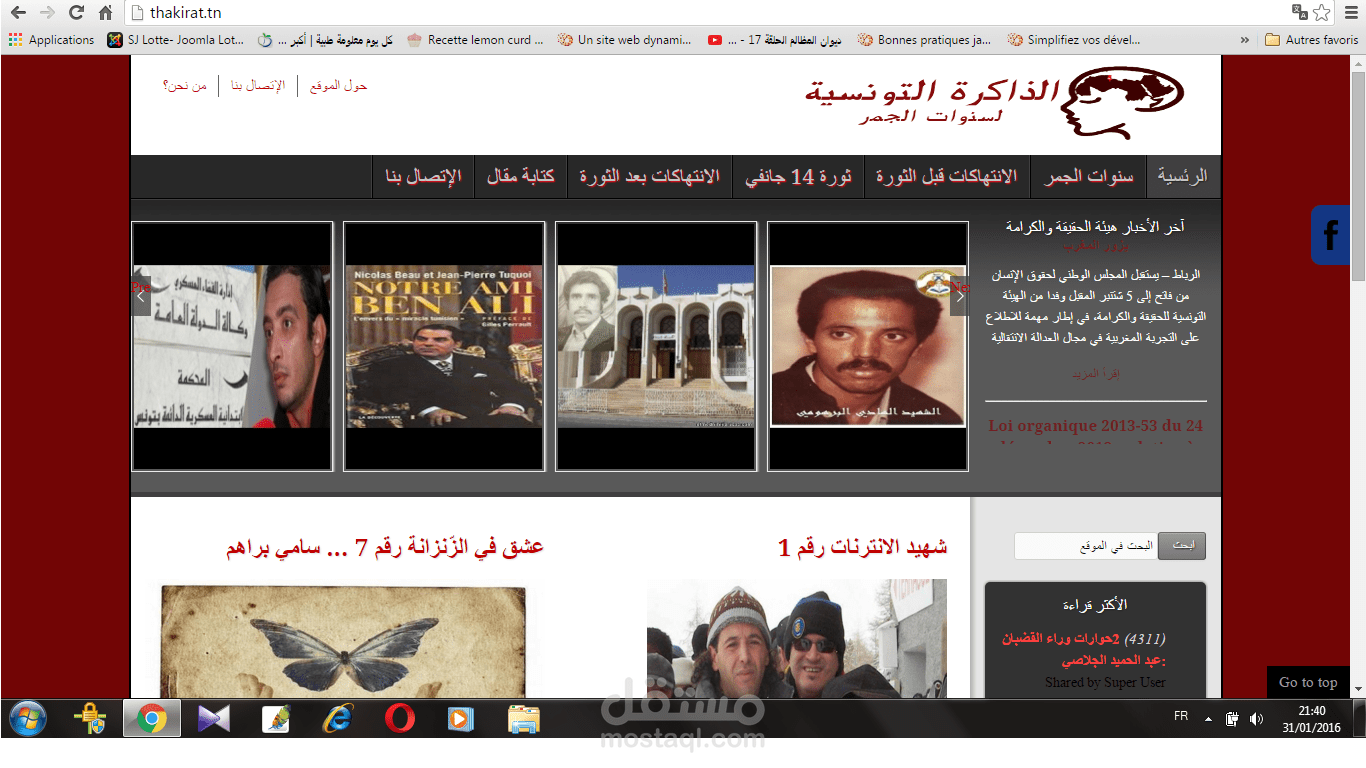Expand the bookmarks overflow chevron
1366x768 pixels.
click(1244, 40)
